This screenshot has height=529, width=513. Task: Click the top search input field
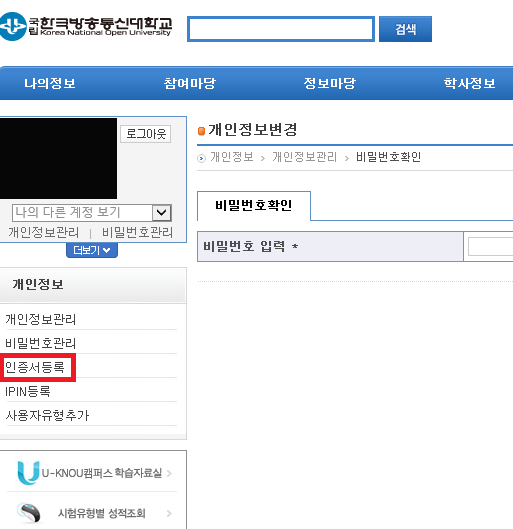(x=281, y=29)
